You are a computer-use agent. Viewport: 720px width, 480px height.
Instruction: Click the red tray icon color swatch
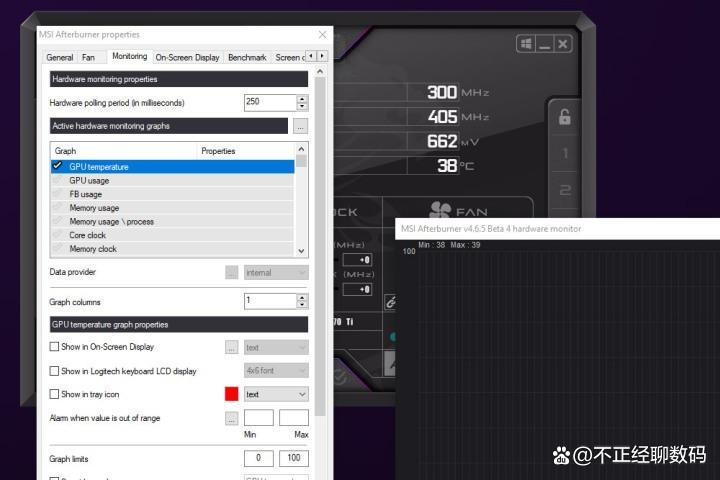coord(232,395)
